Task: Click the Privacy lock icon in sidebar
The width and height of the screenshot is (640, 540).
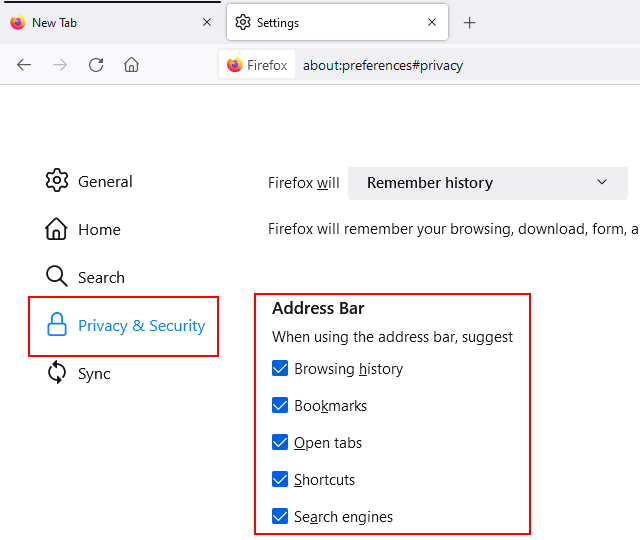Action: tap(57, 324)
